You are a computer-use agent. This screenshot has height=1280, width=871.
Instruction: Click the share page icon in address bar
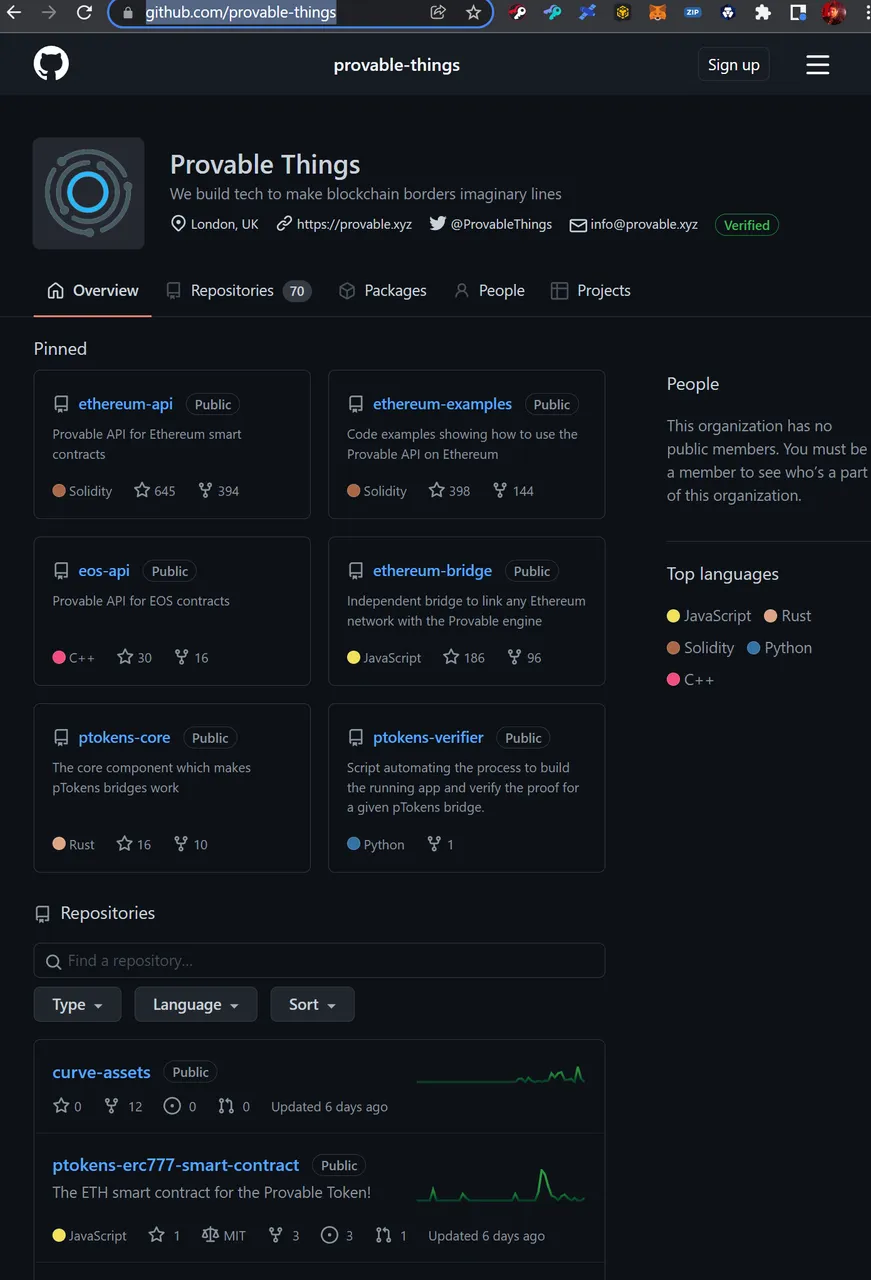pos(438,13)
